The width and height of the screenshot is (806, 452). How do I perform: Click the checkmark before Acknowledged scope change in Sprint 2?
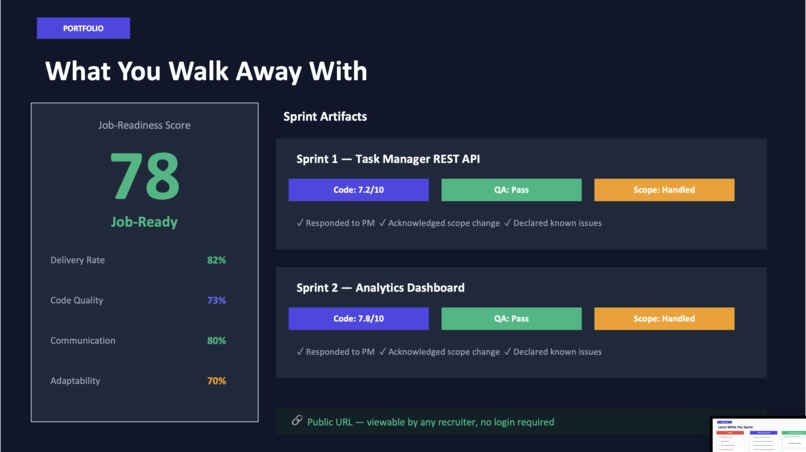click(382, 352)
